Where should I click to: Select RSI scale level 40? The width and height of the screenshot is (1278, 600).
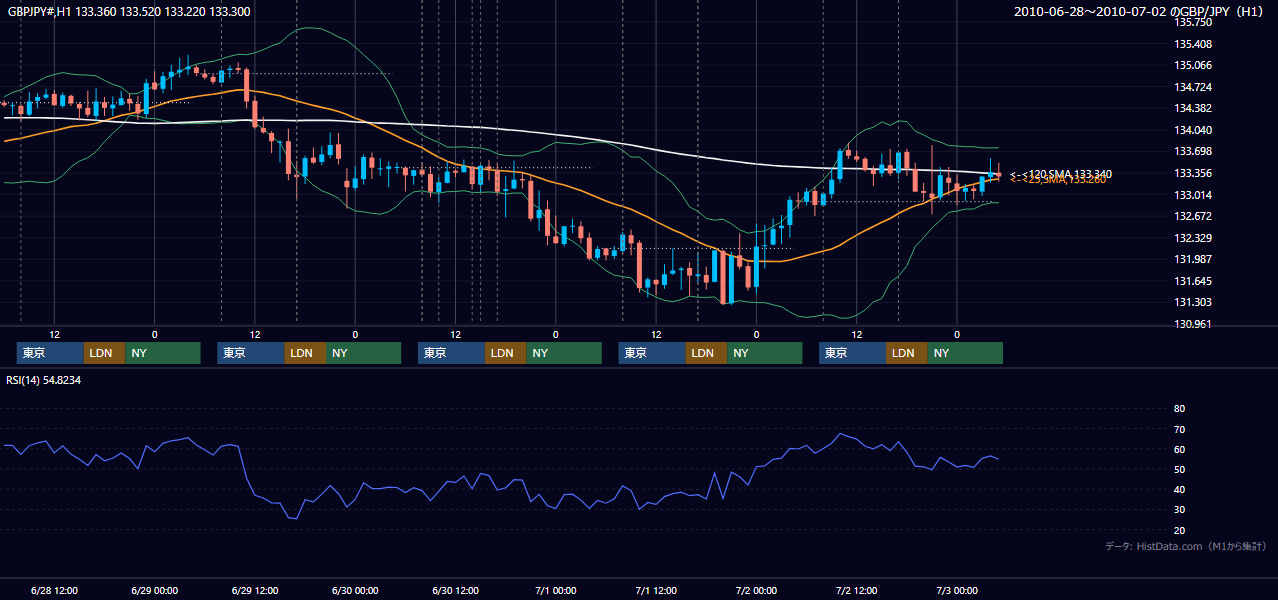tap(1179, 489)
